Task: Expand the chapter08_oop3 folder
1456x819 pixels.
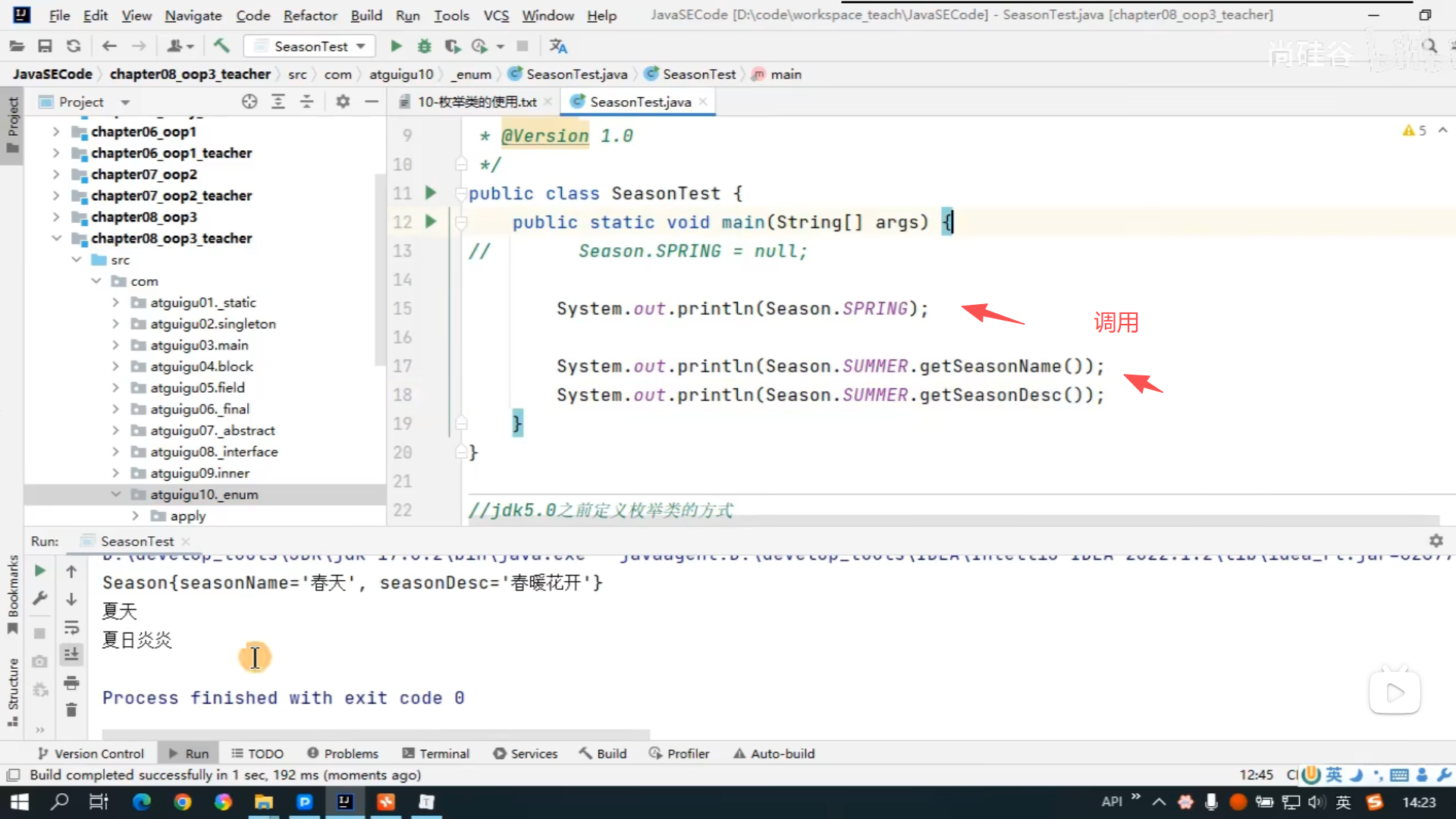Action: [56, 217]
